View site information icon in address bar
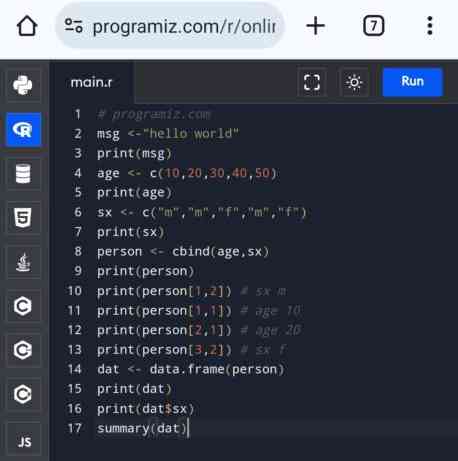The height and width of the screenshot is (461, 458). (x=73, y=26)
